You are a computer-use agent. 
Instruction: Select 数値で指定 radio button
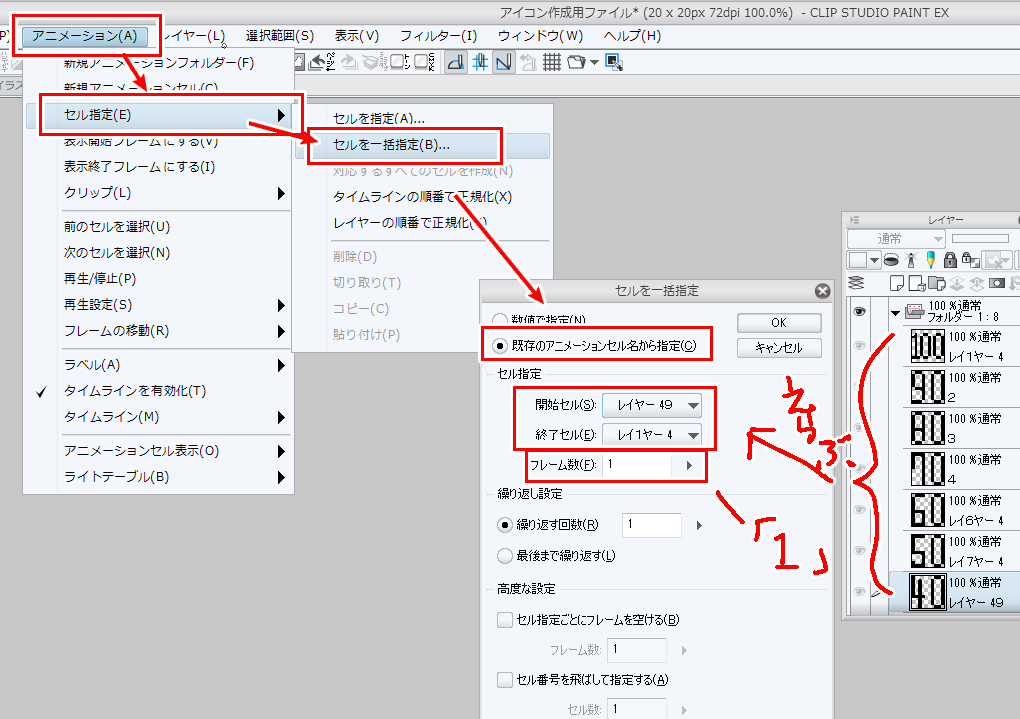click(500, 319)
